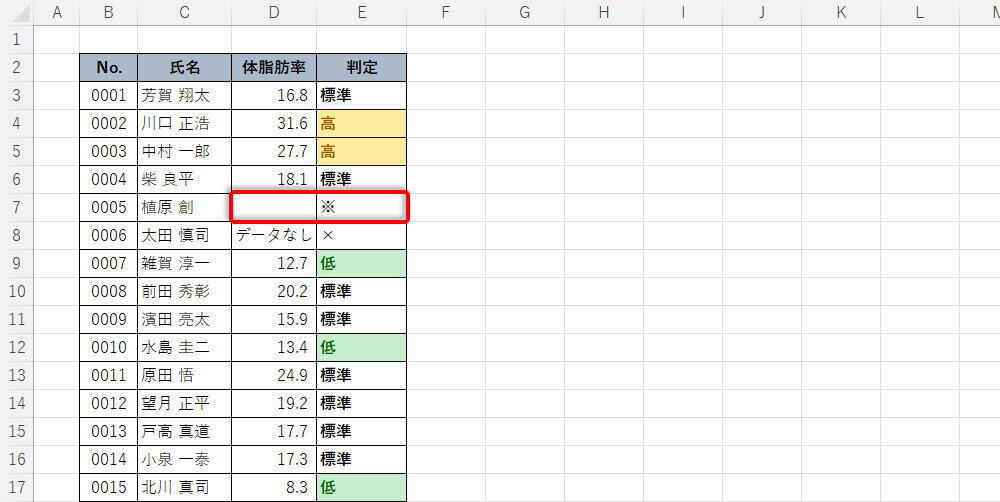The width and height of the screenshot is (1000, 502).
Task: Select column J header
Action: coord(762,12)
